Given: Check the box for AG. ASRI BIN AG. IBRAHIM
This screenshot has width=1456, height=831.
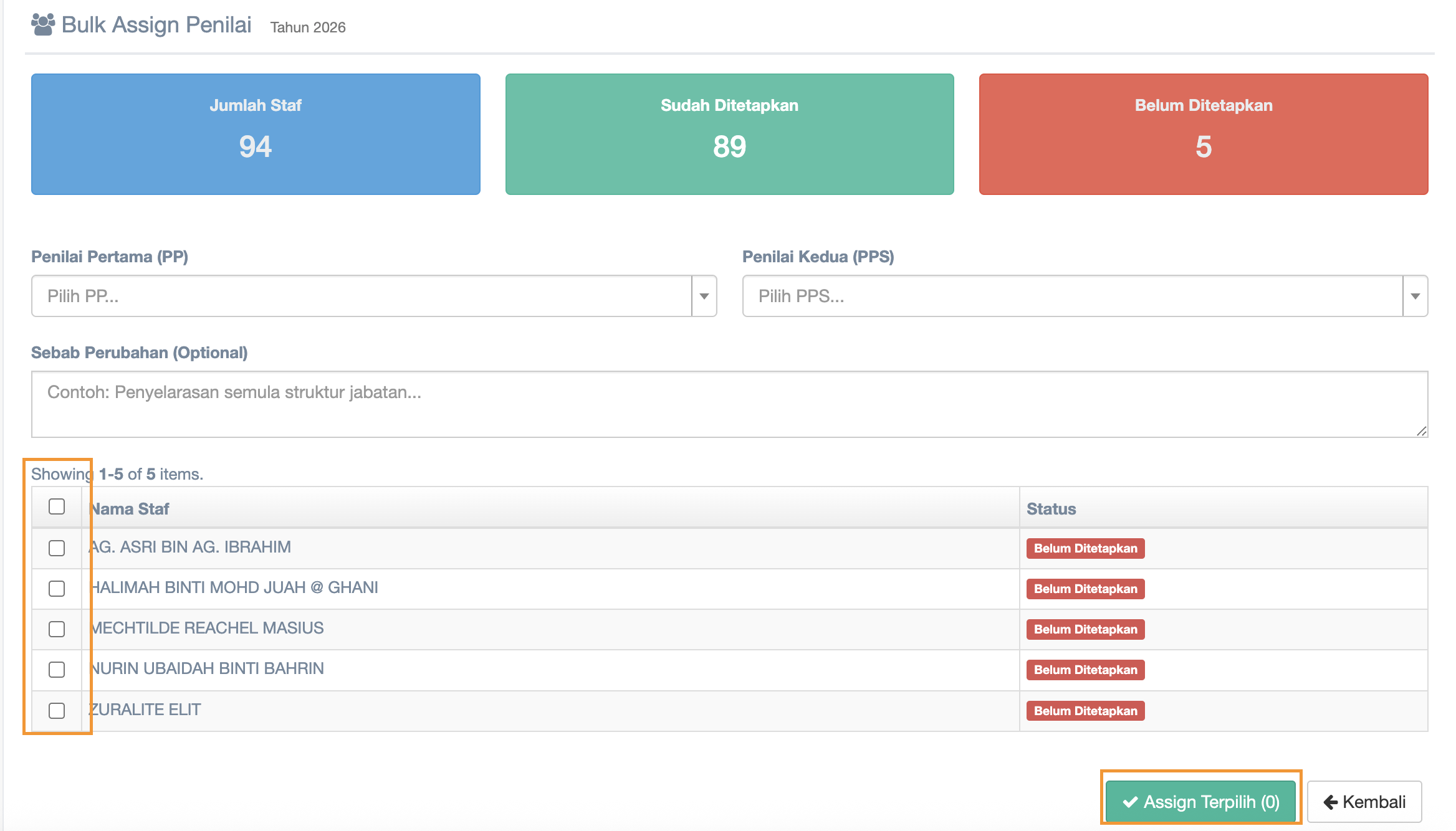Looking at the screenshot, I should point(57,548).
